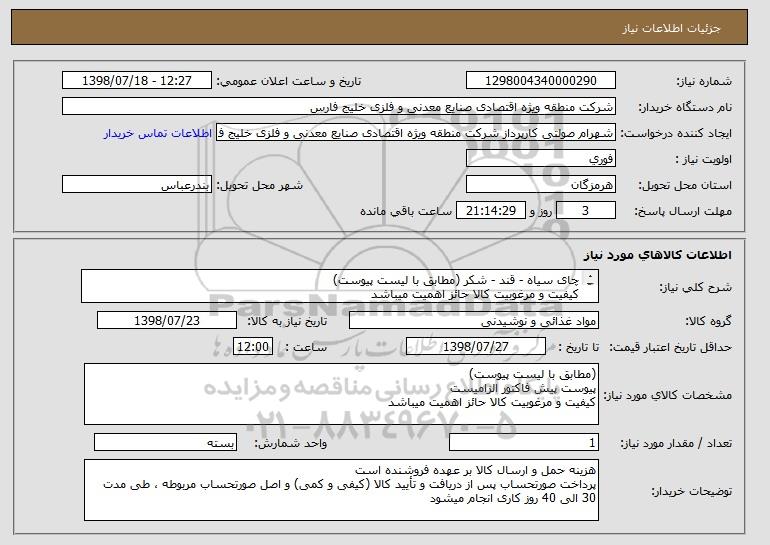The width and height of the screenshot is (770, 545).
Task: Click the time field showing 12:00
Action: (x=253, y=347)
